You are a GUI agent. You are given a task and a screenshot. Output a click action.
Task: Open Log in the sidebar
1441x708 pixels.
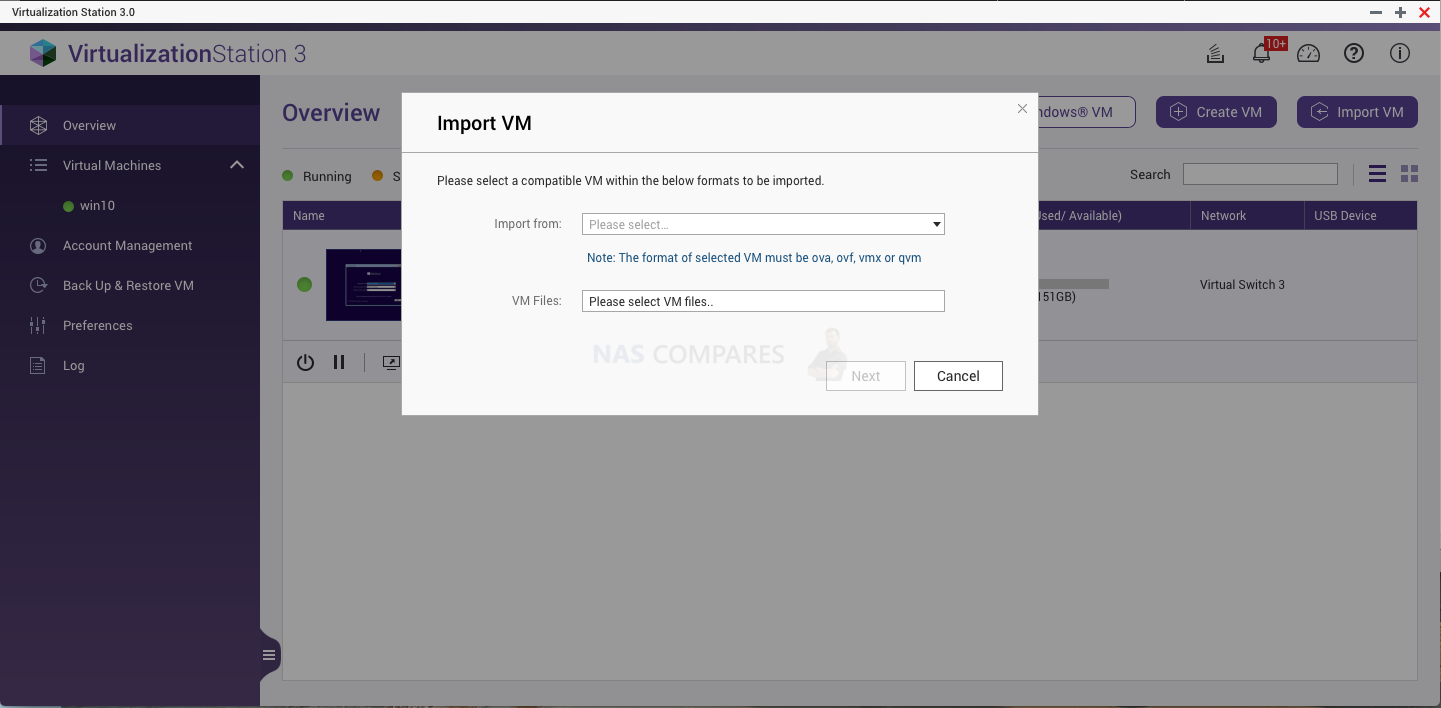[x=130, y=365]
